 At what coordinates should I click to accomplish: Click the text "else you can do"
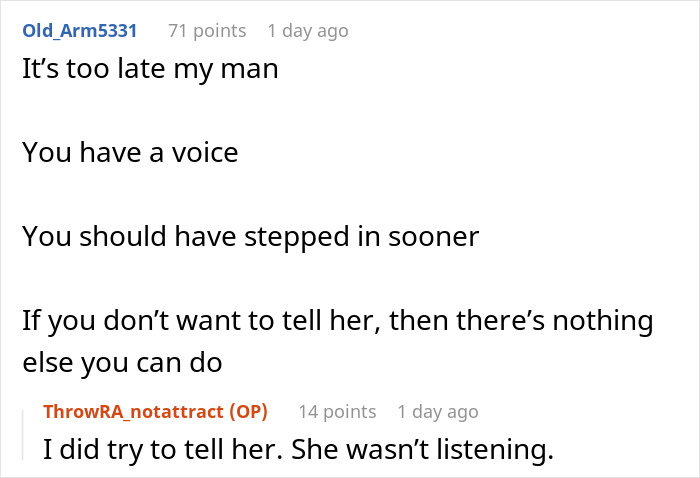(123, 363)
